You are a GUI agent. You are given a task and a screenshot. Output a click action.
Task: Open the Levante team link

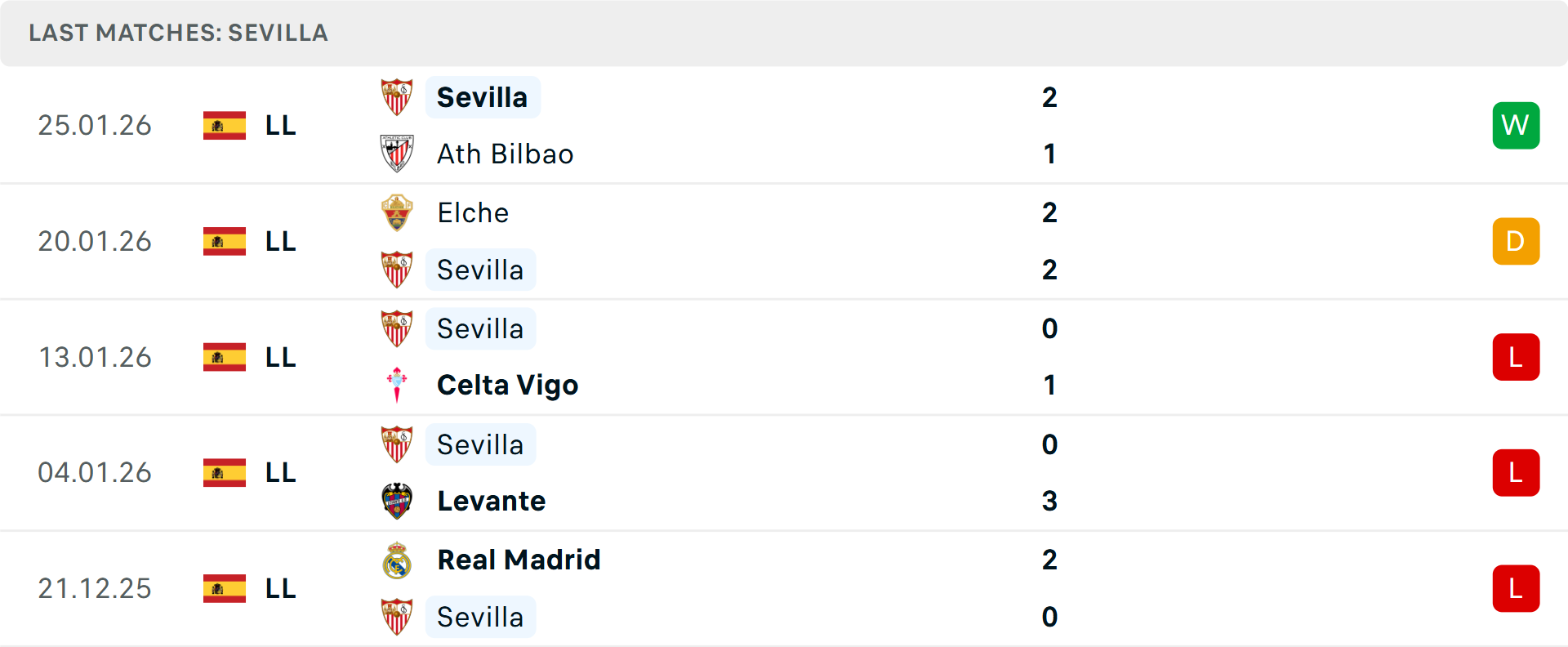coord(491,501)
